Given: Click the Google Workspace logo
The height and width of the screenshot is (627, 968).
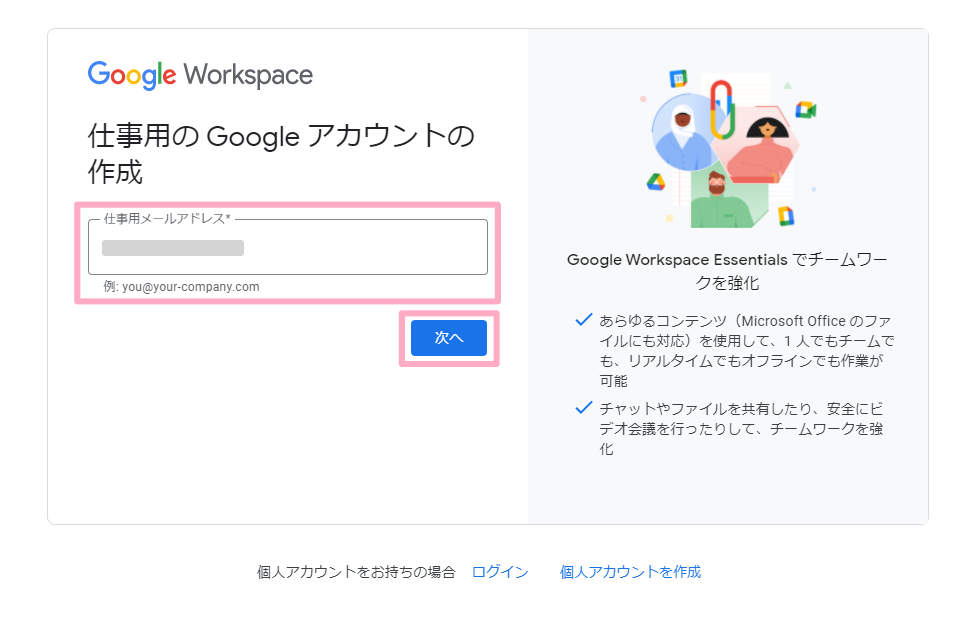Looking at the screenshot, I should pos(200,75).
